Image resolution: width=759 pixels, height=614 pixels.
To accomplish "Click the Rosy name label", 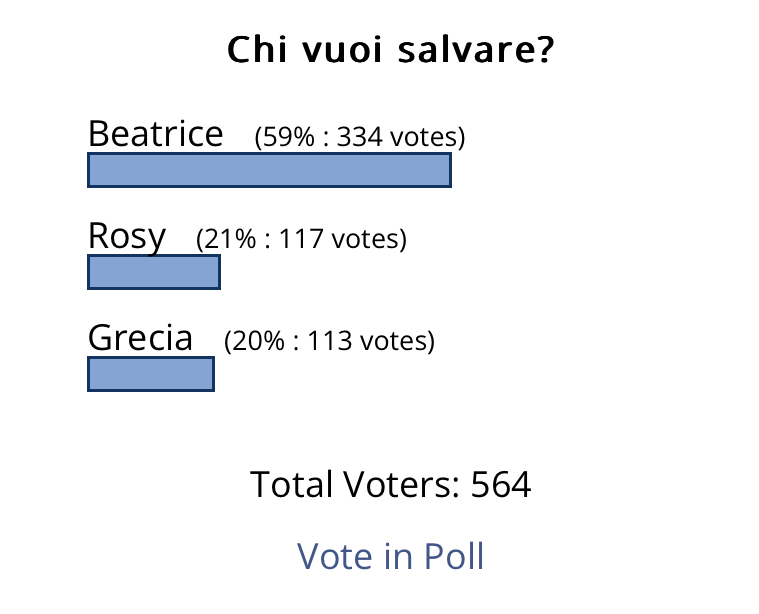I will tap(127, 237).
